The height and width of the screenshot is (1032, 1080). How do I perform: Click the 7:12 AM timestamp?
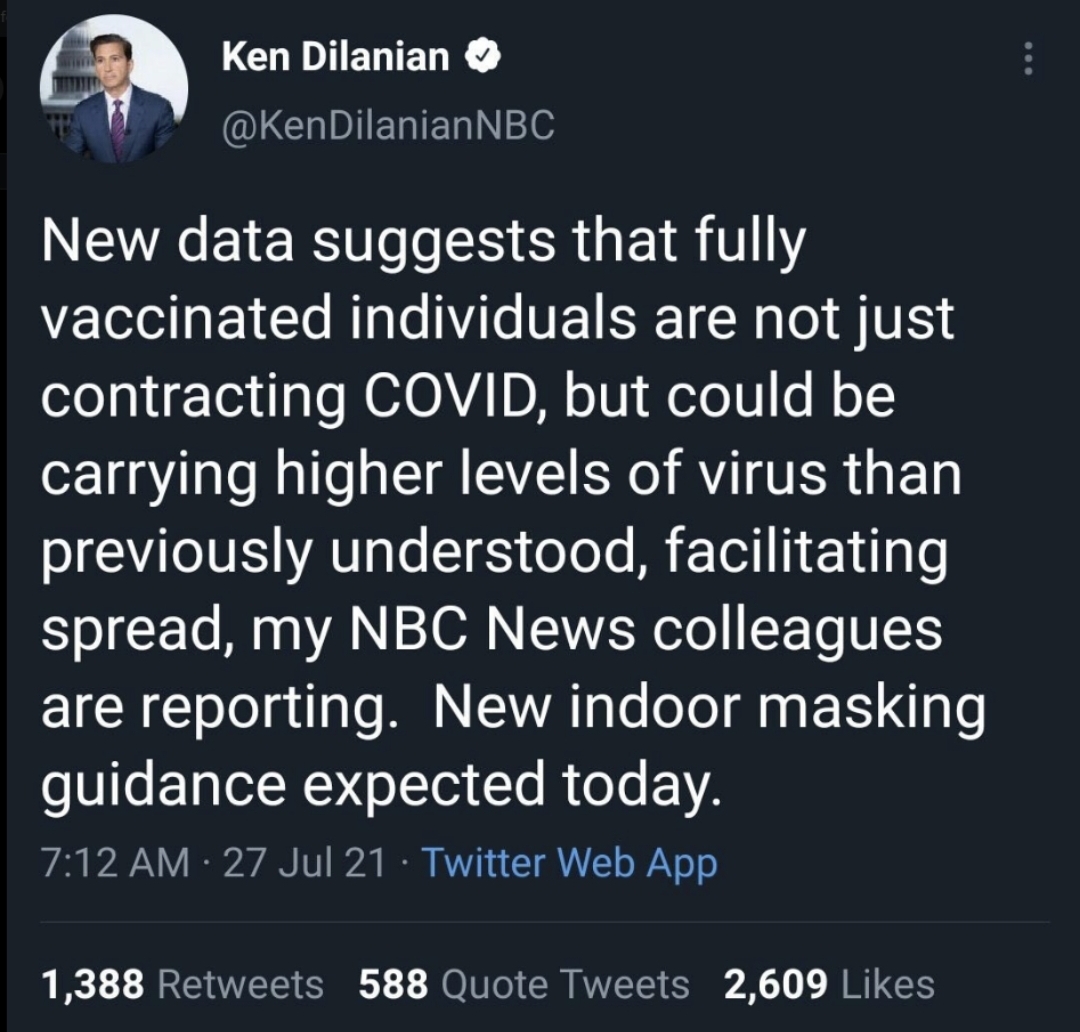(114, 862)
